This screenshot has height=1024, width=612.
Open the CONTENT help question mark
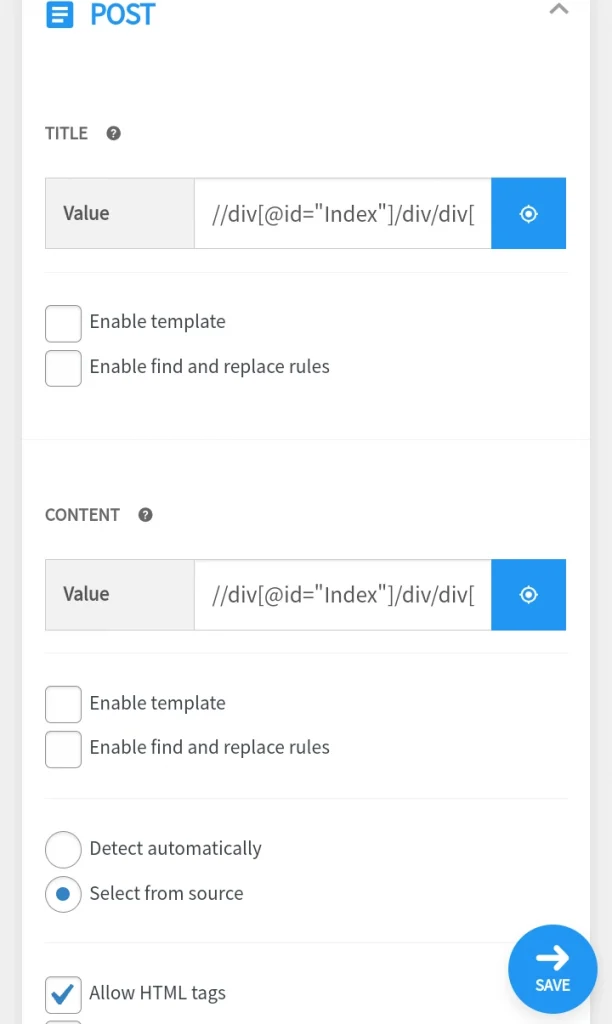[x=146, y=515]
